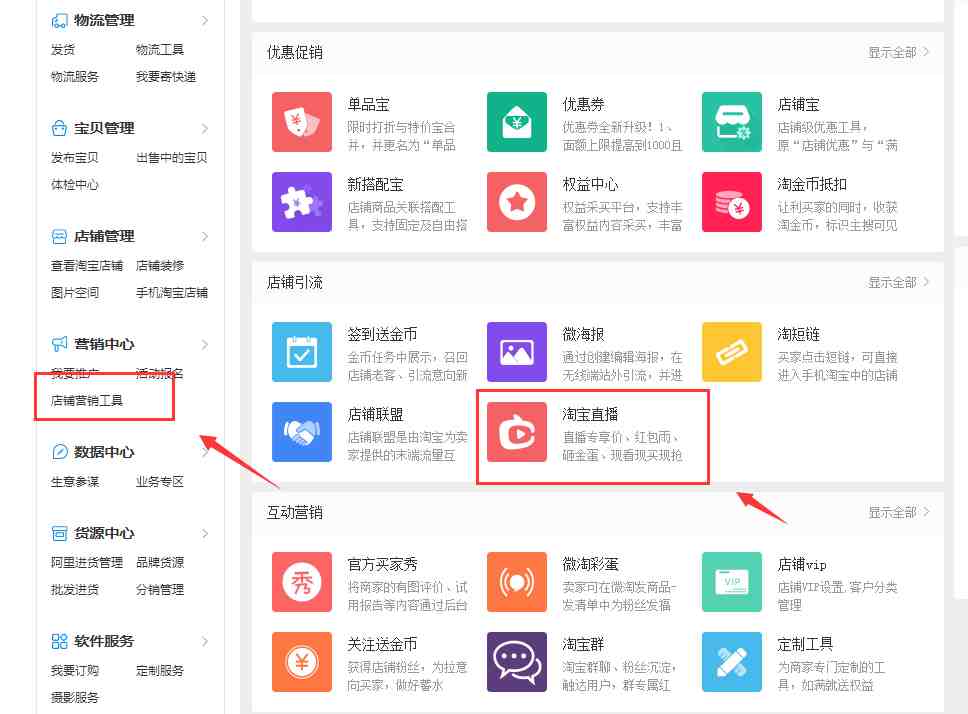Select 发货 under 物流管理
The image size is (968, 714).
coord(63,49)
